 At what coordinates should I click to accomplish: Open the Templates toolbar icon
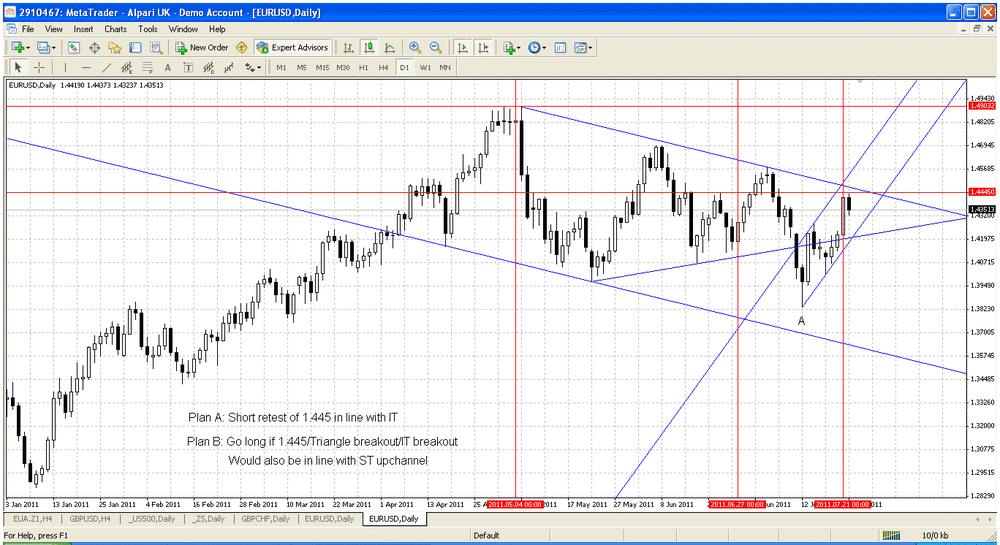point(580,47)
